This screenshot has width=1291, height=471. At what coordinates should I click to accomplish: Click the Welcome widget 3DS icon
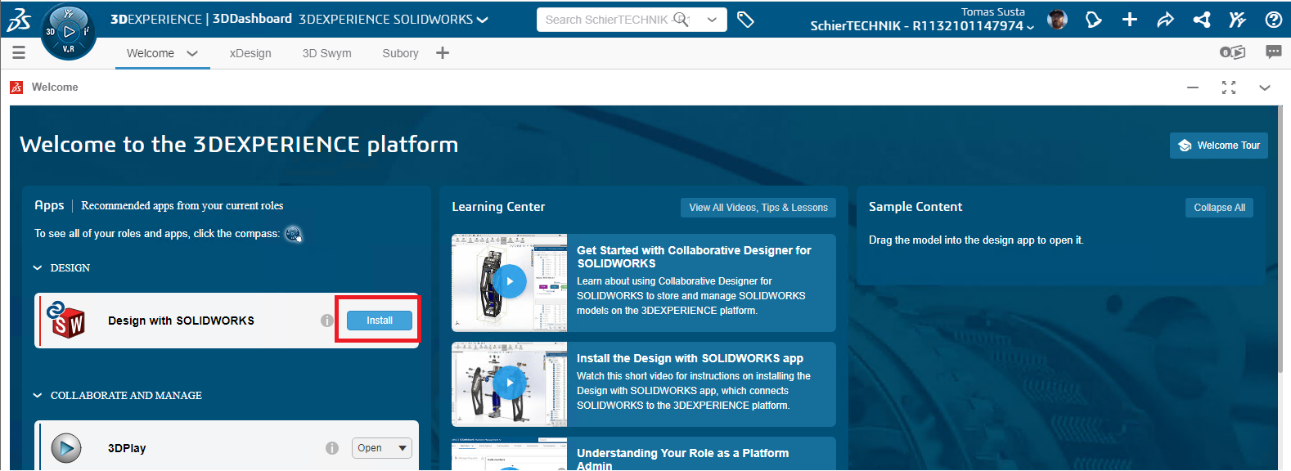16,87
